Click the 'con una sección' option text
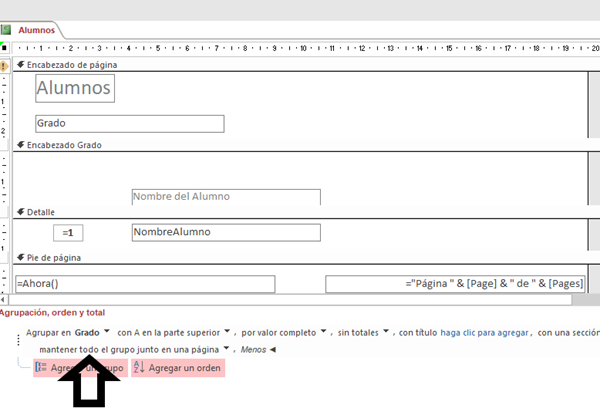Image resolution: width=600 pixels, height=415 pixels. [569, 333]
